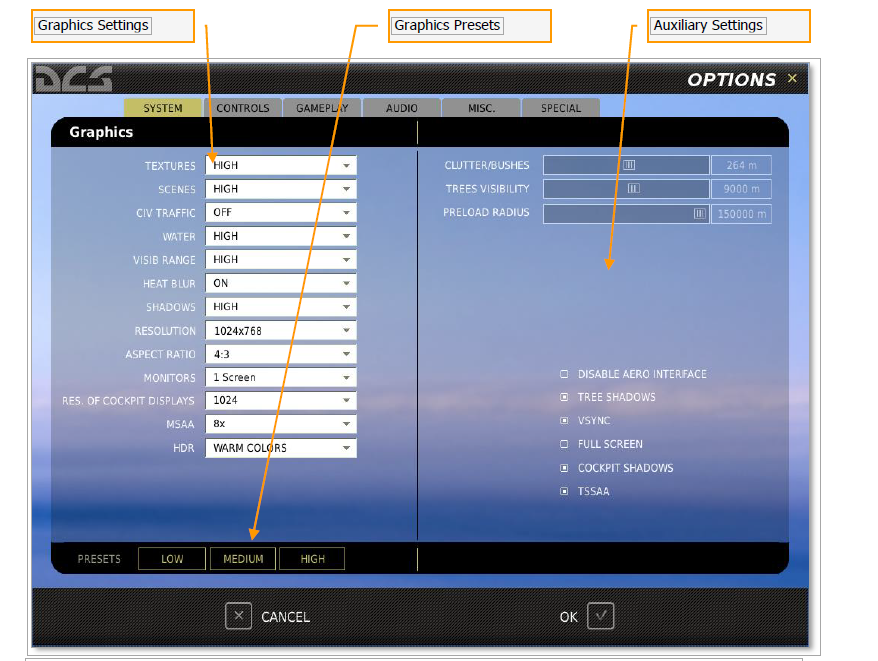Close the Options window with X
Viewport: 878px width, 661px height.
(x=792, y=78)
